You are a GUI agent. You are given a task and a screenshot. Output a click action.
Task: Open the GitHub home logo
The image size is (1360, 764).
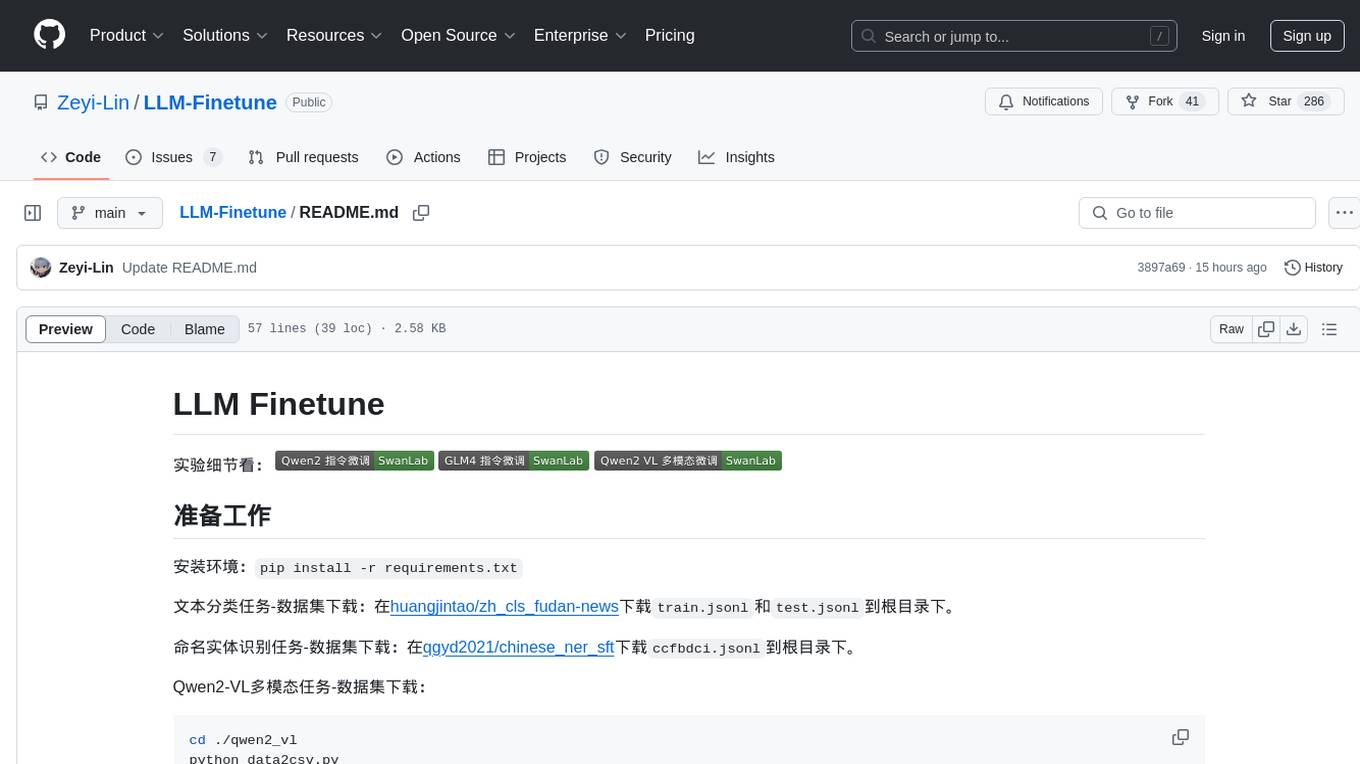[x=50, y=35]
